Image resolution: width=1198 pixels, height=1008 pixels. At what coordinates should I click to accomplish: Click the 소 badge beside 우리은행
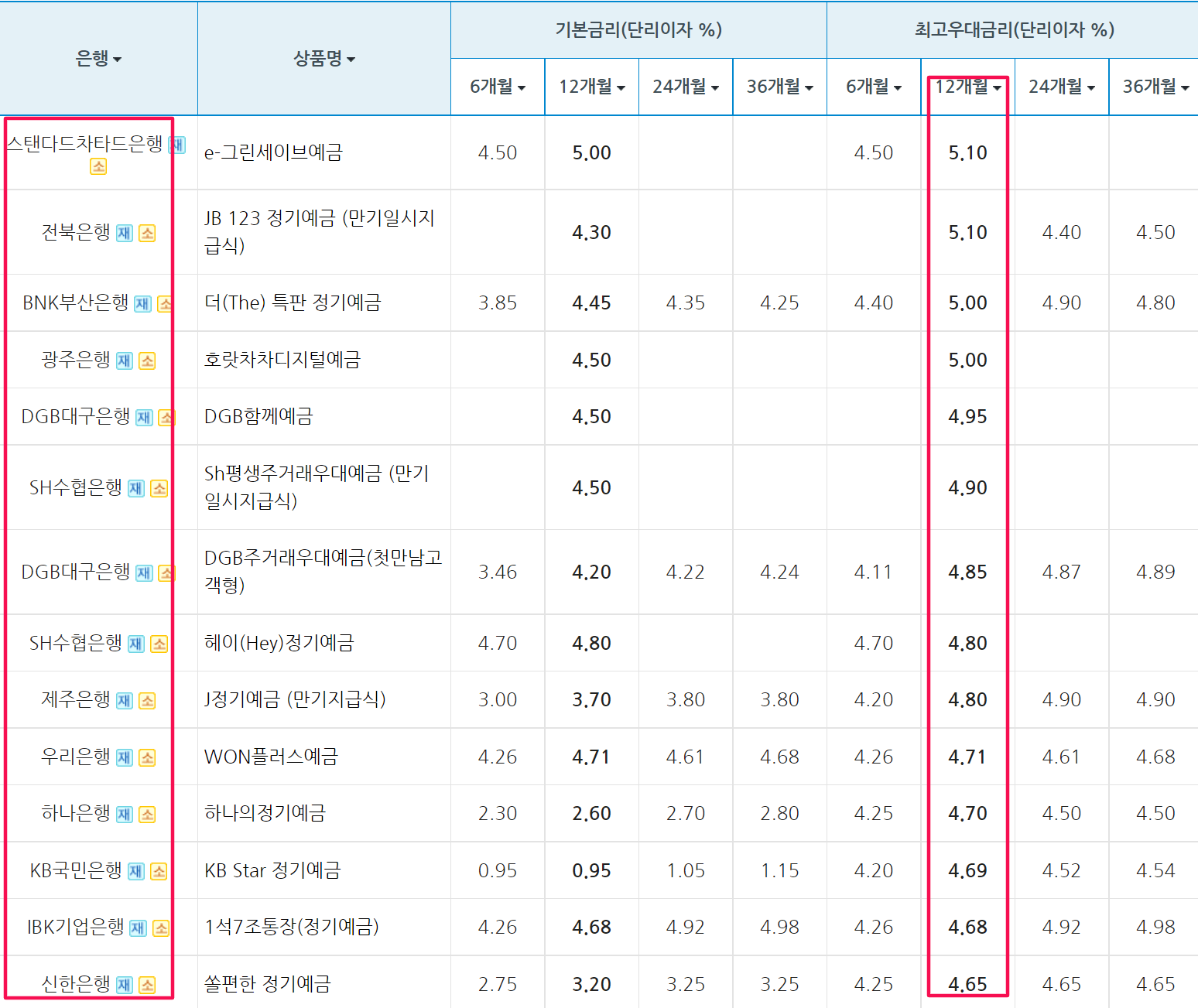pos(147,757)
